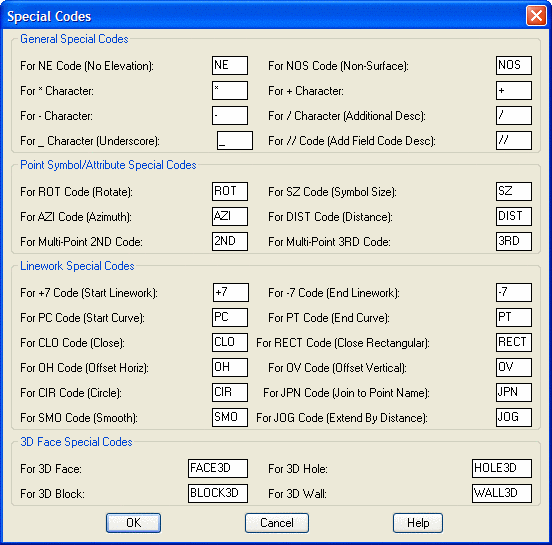Select the NOS Code input field
This screenshot has height=545, width=552.
click(514, 65)
